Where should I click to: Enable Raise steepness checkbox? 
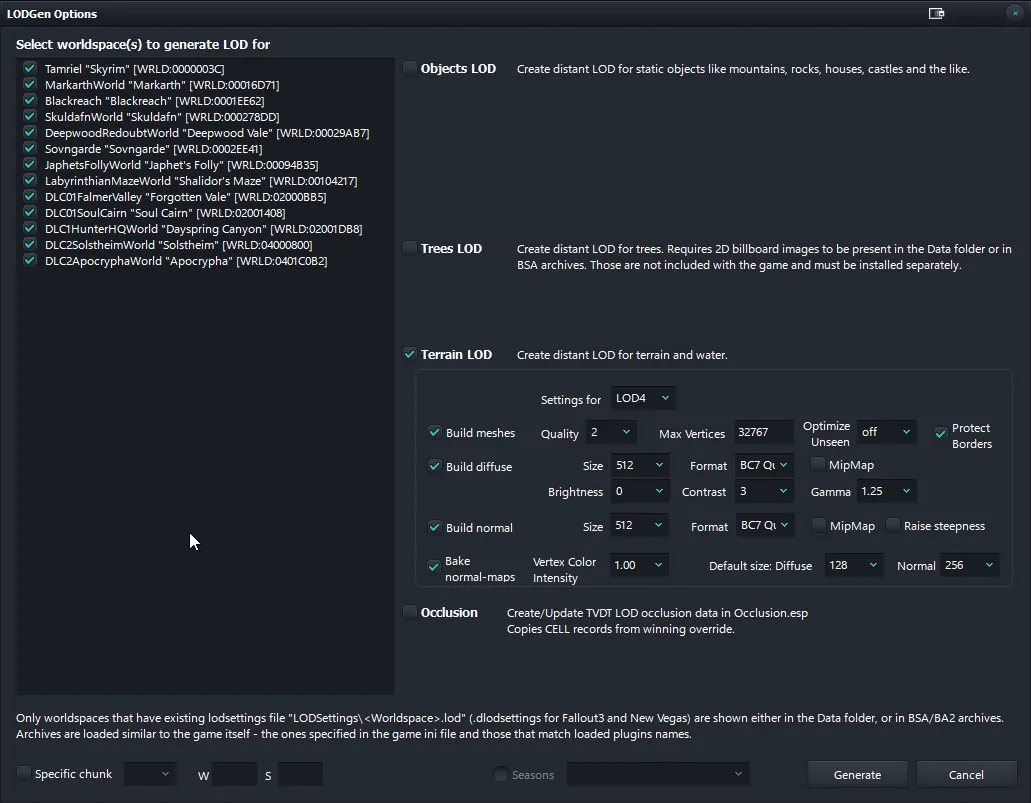892,525
